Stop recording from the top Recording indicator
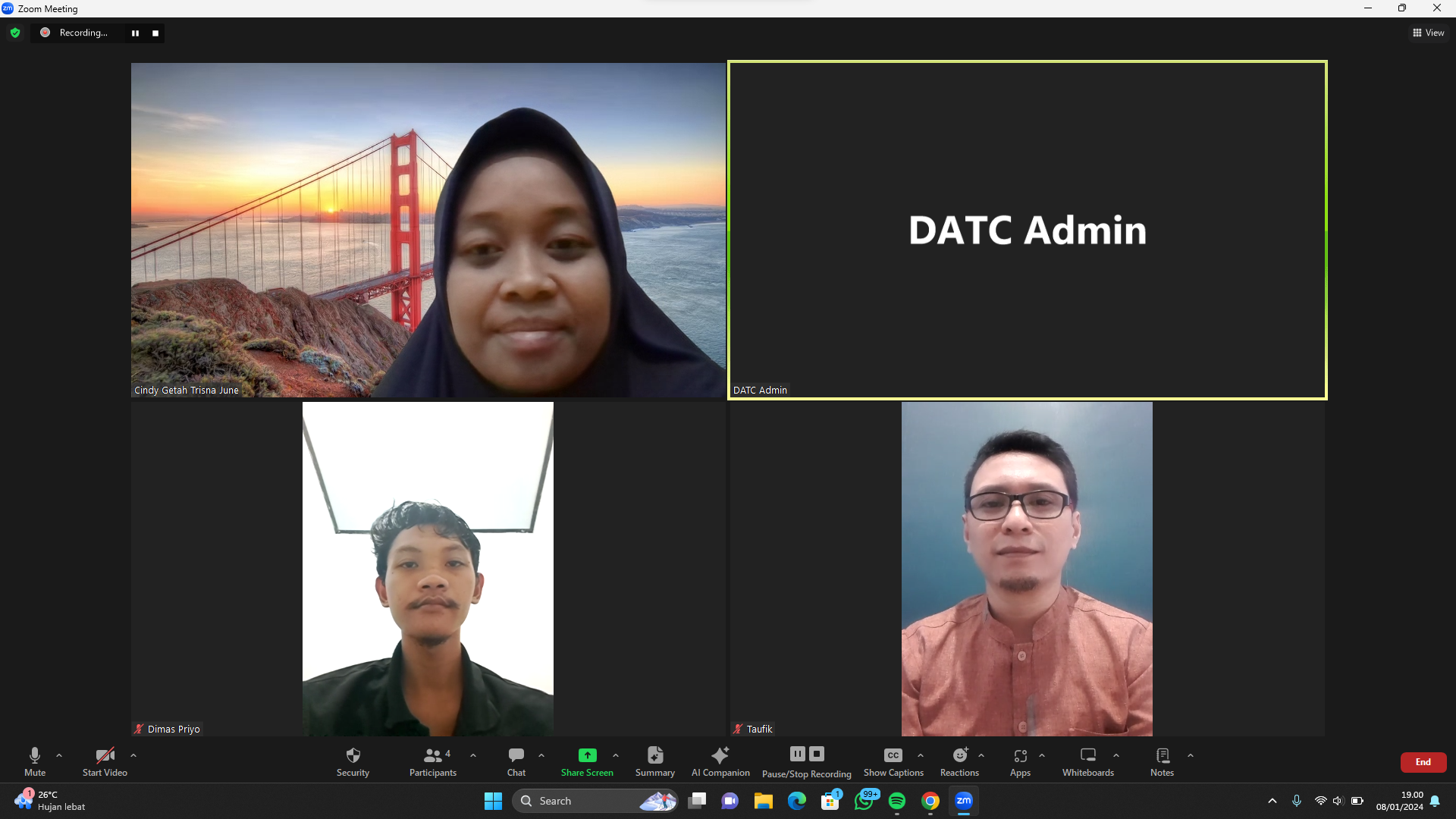1456x819 pixels. pos(155,33)
